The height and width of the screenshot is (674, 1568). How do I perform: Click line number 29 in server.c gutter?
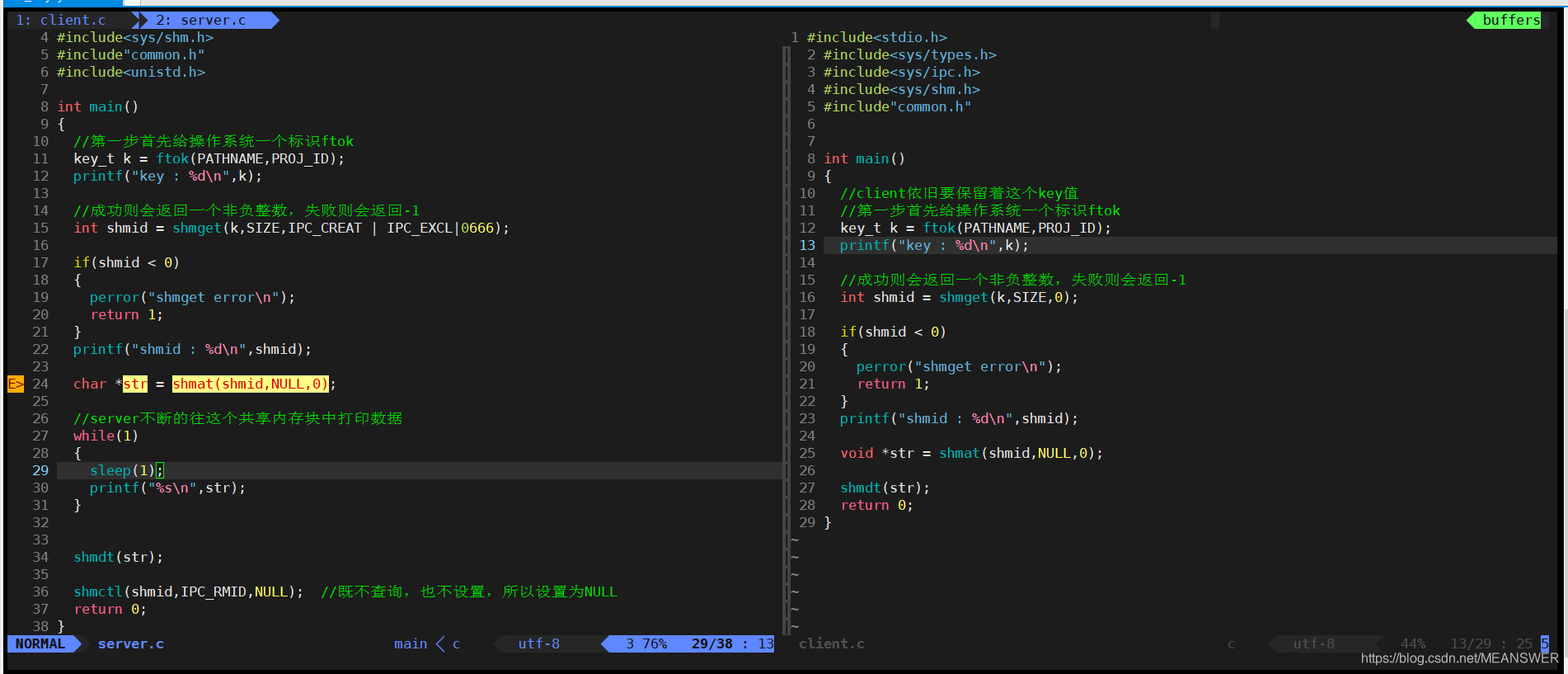(x=40, y=470)
